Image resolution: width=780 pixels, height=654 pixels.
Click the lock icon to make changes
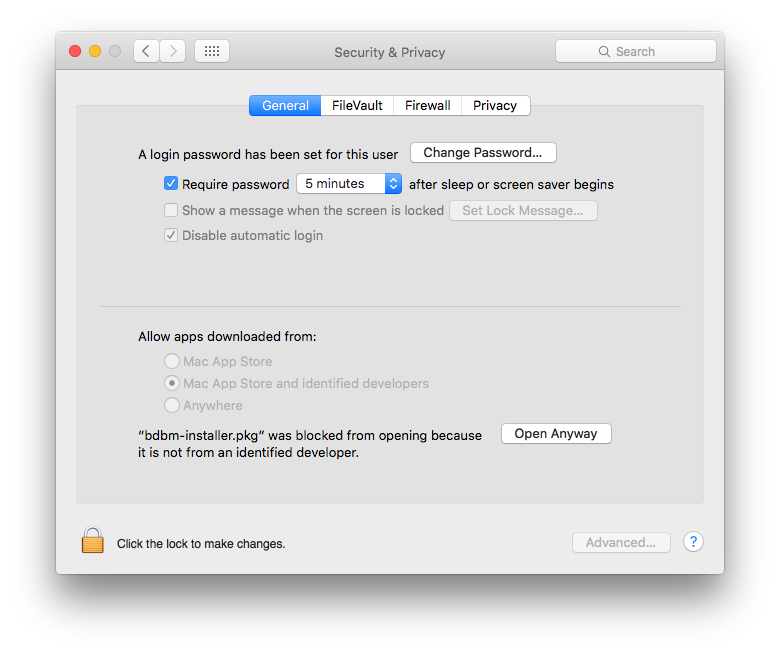[x=93, y=540]
